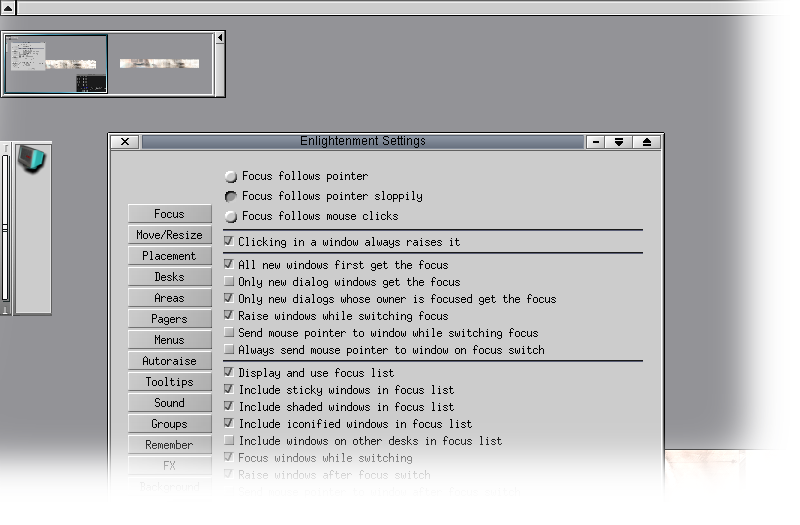Open the FX settings page
This screenshot has width=800, height=525.
coord(169,465)
